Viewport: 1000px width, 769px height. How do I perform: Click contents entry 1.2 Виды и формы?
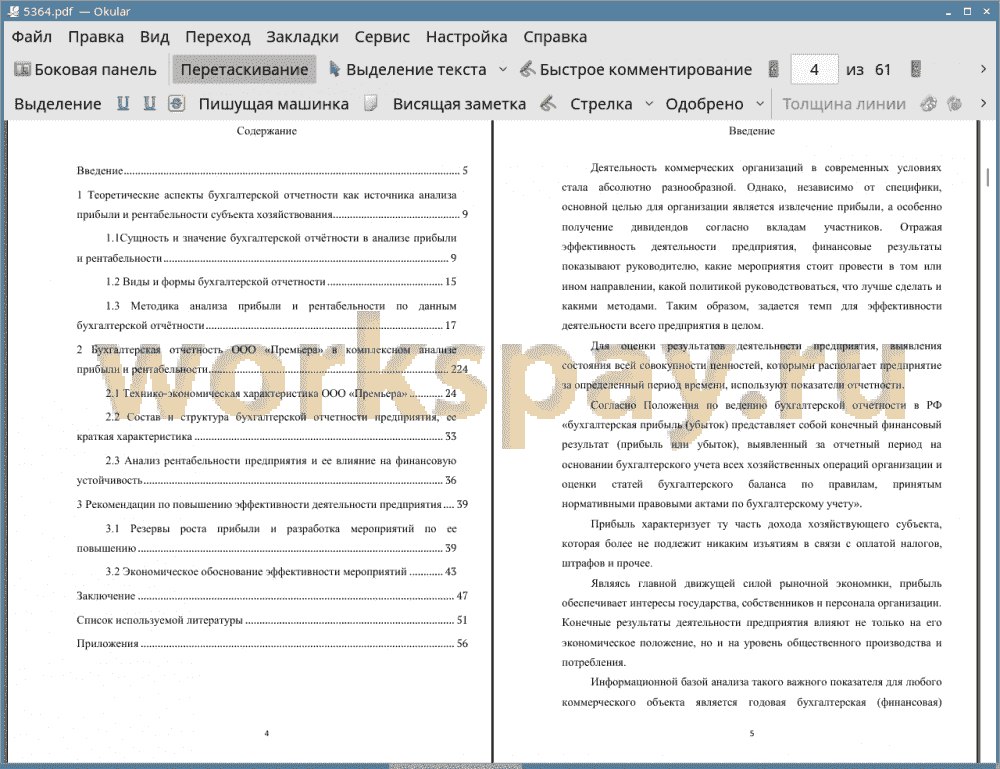coord(281,282)
